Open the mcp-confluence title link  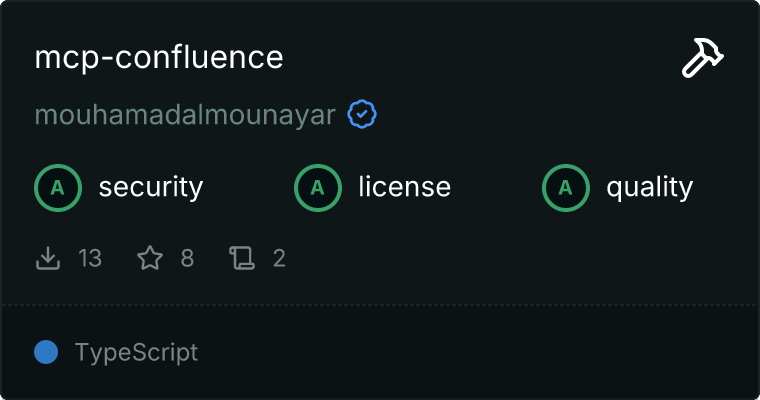pyautogui.click(x=159, y=58)
